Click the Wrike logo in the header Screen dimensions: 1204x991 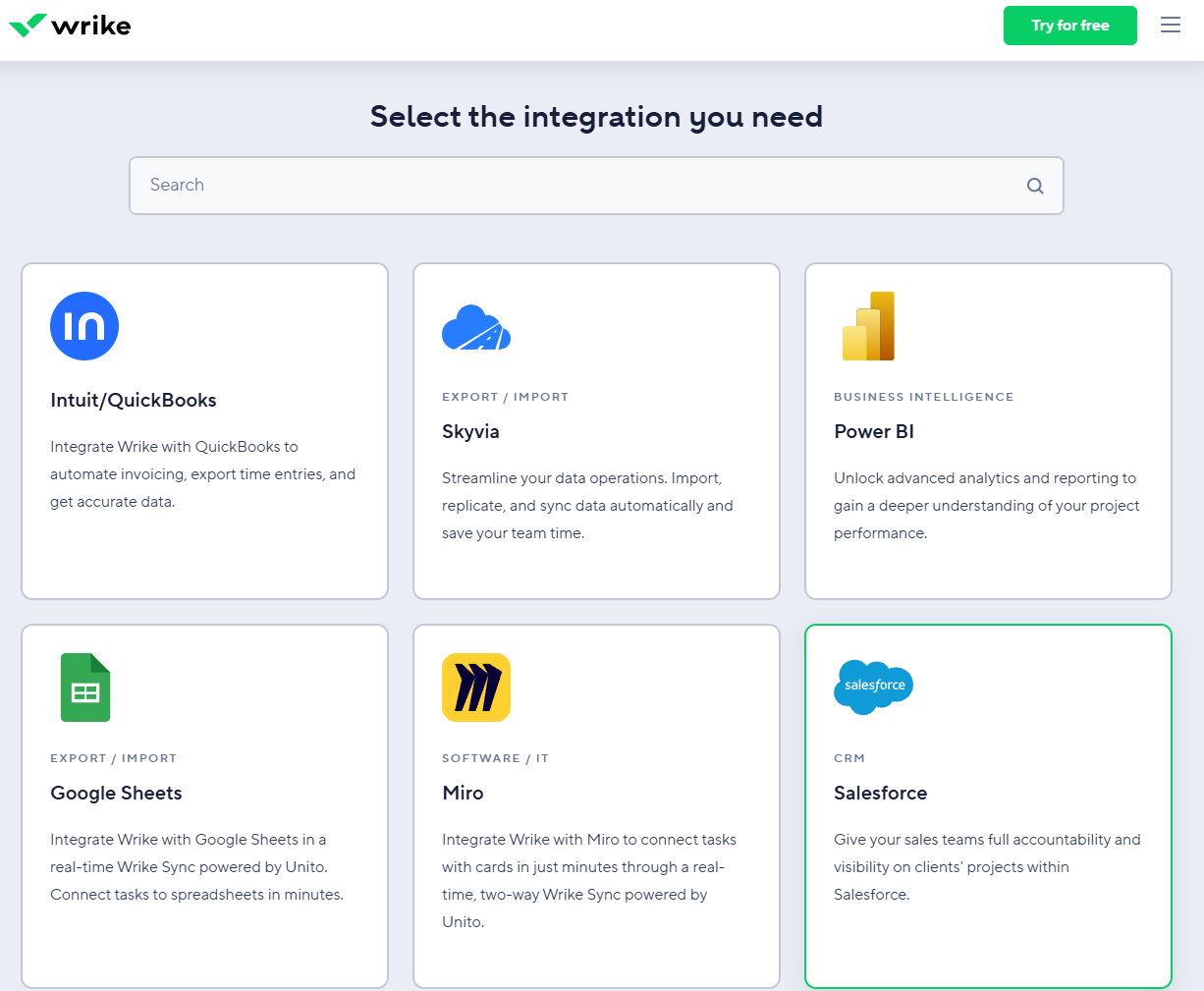(x=70, y=26)
